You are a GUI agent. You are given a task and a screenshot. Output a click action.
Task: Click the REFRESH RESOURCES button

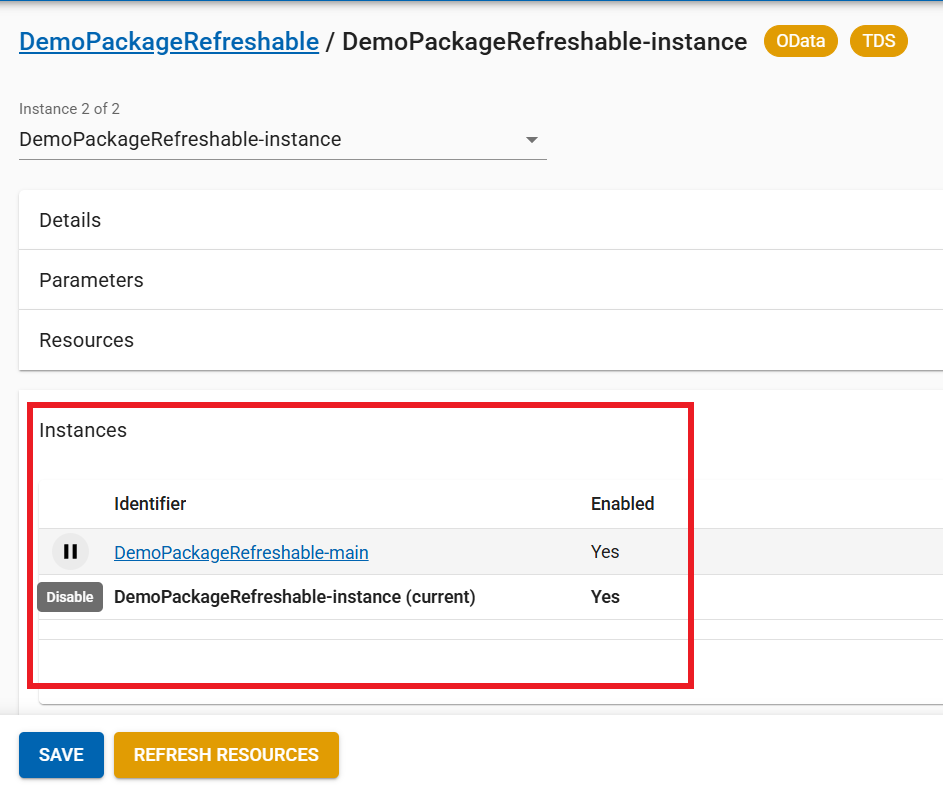tap(226, 755)
